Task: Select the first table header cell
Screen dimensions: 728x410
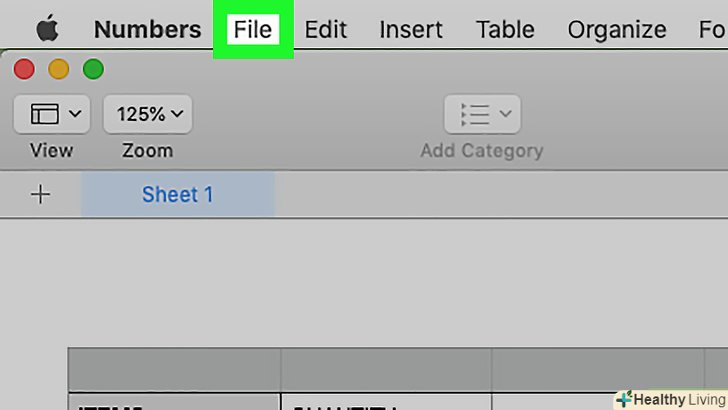Action: [x=174, y=369]
